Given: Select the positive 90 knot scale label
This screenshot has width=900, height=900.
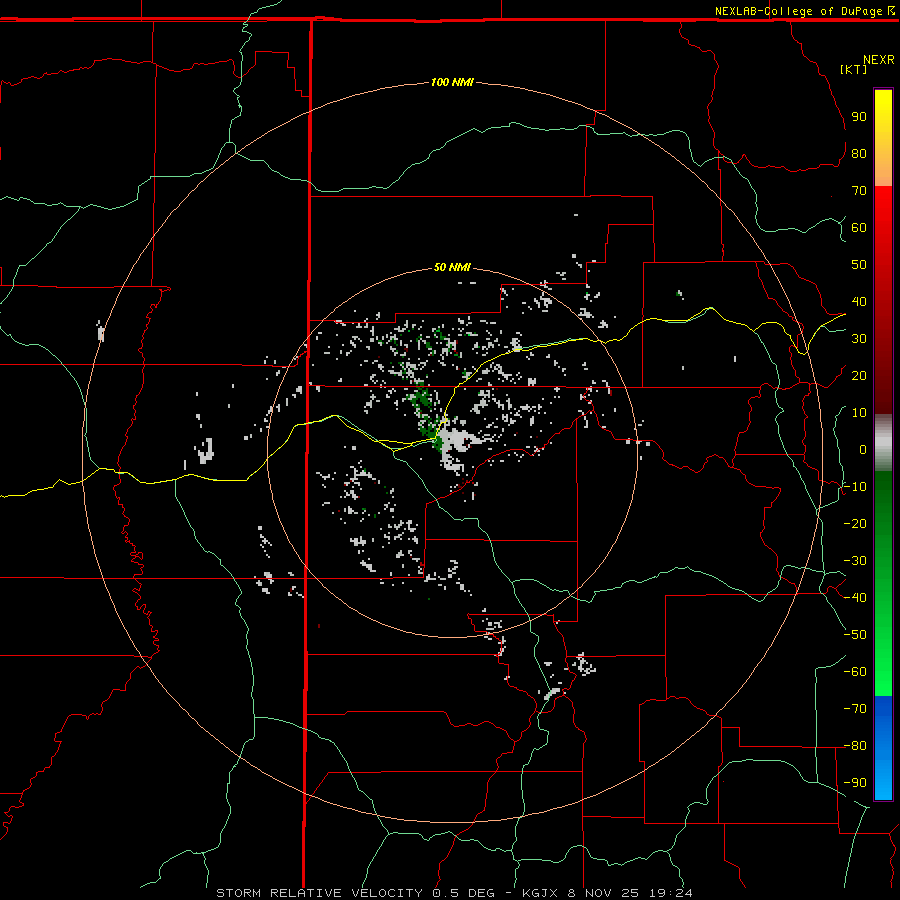Looking at the screenshot, I should click(859, 117).
